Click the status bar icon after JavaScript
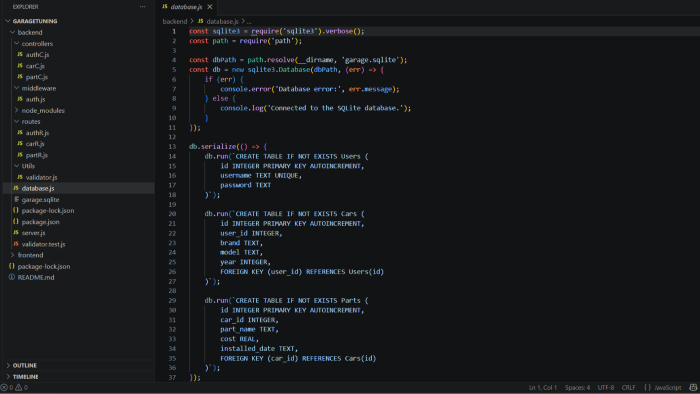The height and width of the screenshot is (394, 700). click(693, 387)
